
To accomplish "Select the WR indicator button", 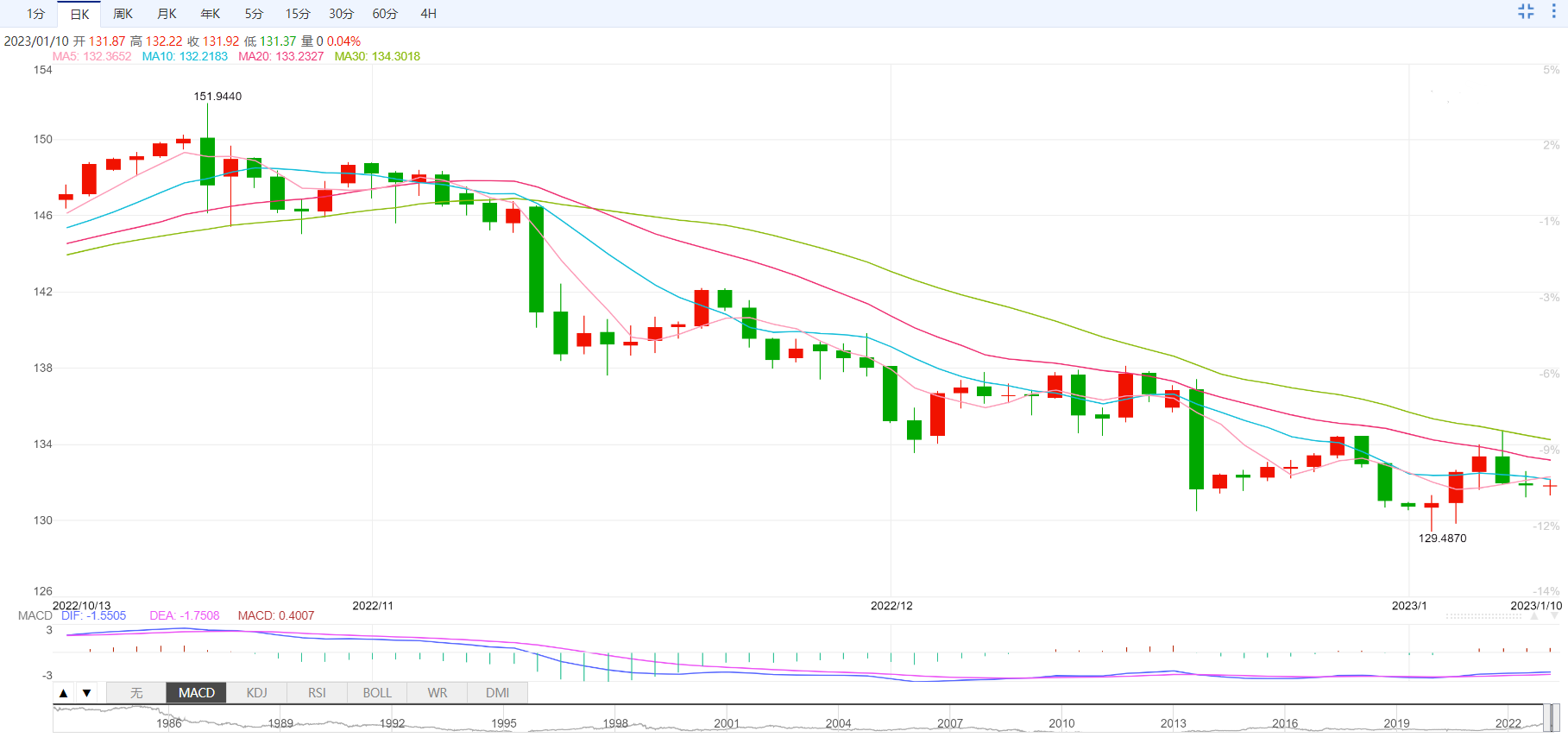I will 438,693.
